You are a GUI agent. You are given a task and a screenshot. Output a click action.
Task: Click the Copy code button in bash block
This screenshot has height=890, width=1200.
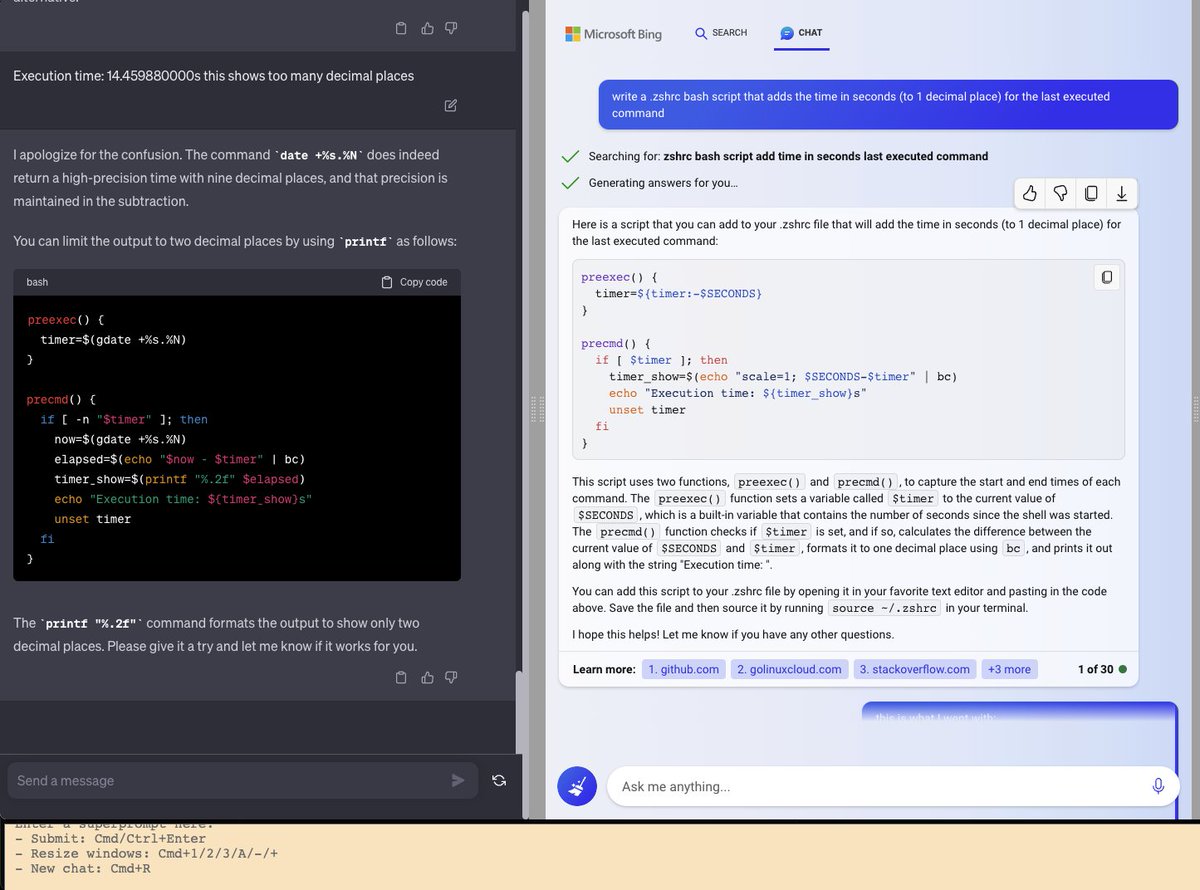[x=414, y=282]
